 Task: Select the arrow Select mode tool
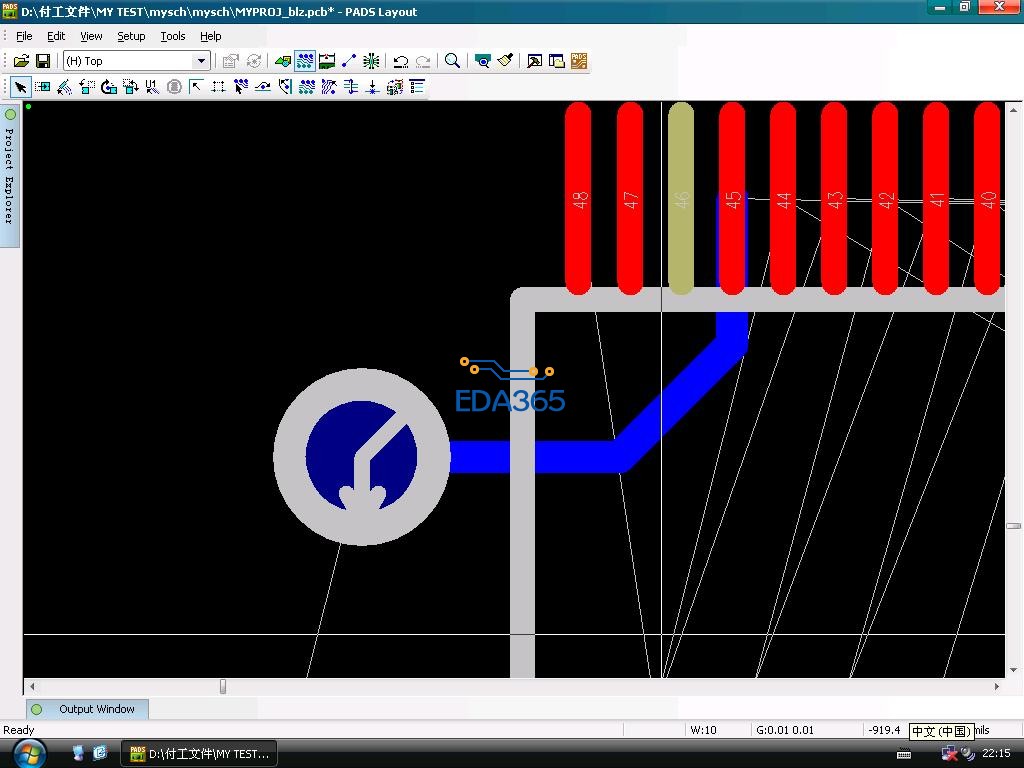click(x=20, y=87)
